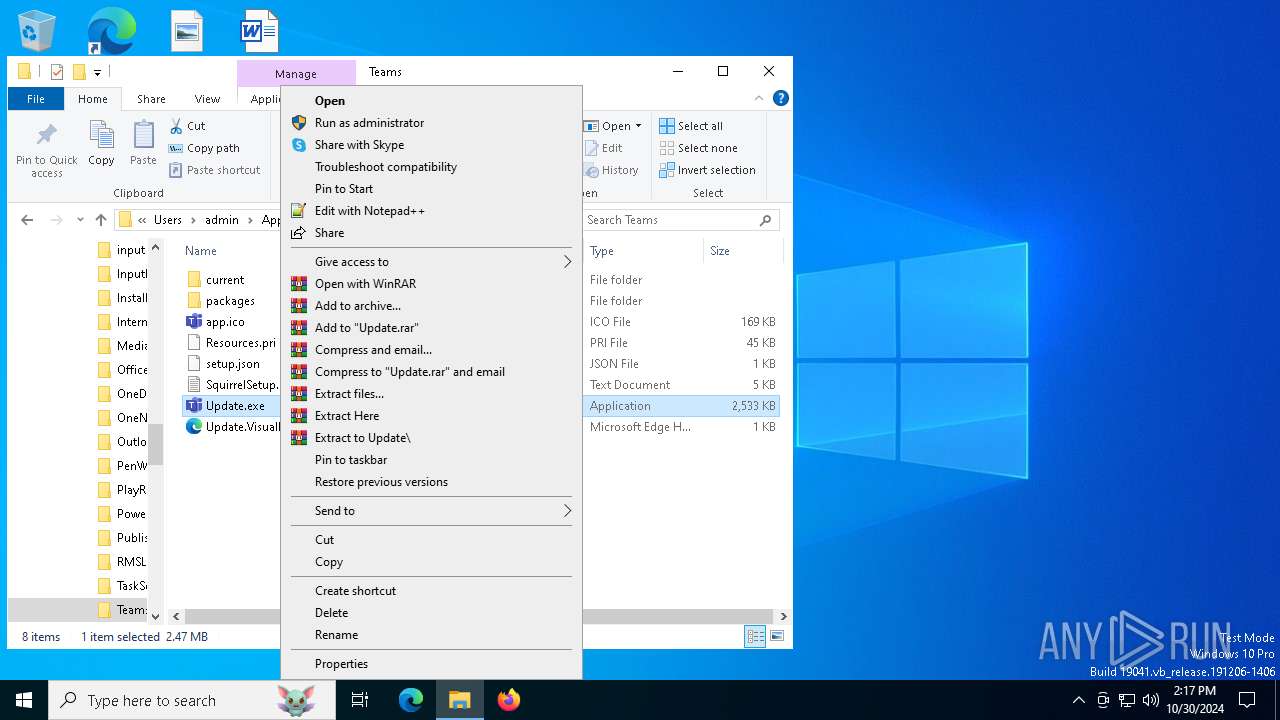Click the Up one level arrow
The width and height of the screenshot is (1280, 720).
click(x=101, y=220)
